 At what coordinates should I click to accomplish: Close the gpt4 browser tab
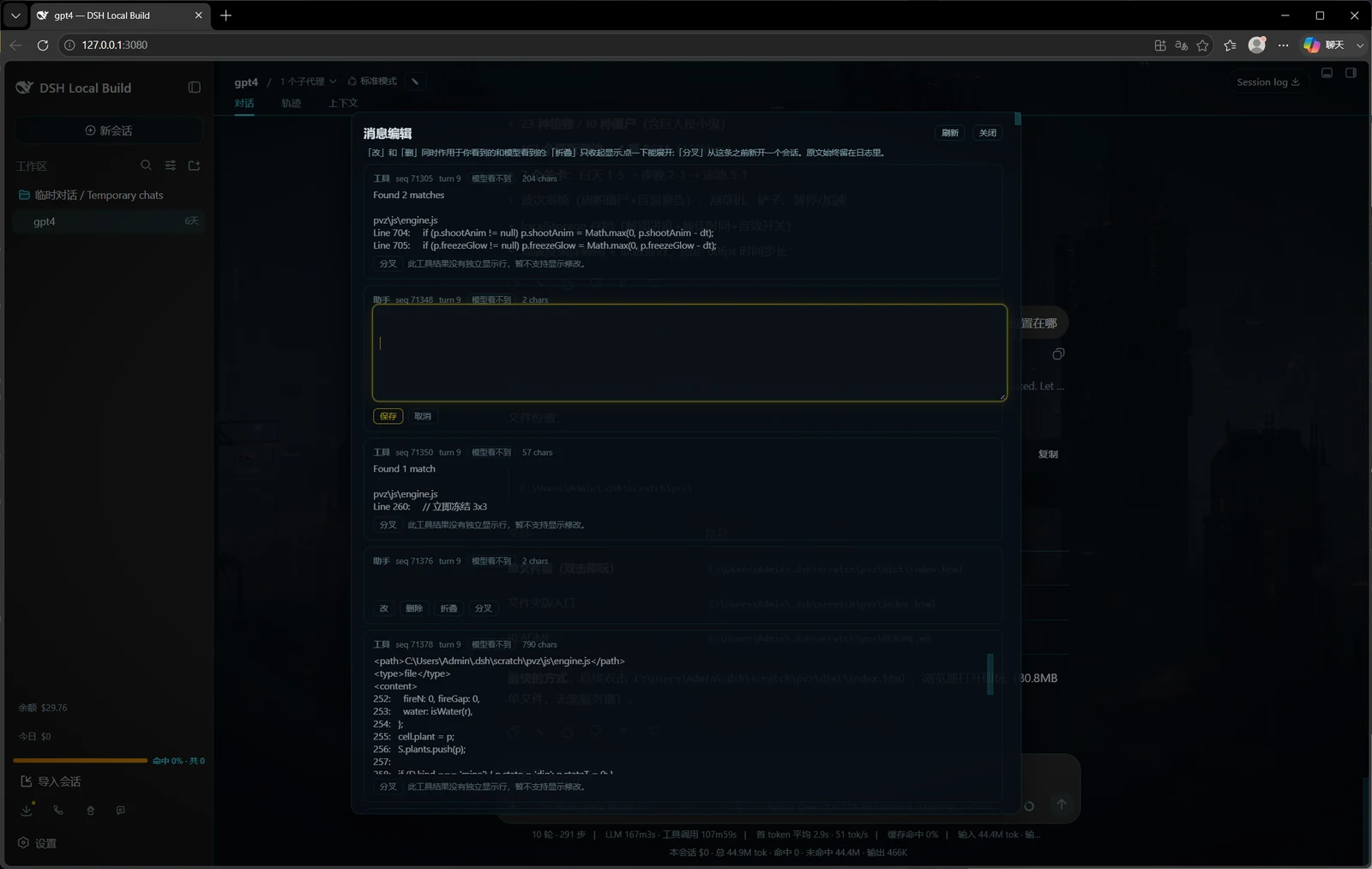click(x=198, y=15)
